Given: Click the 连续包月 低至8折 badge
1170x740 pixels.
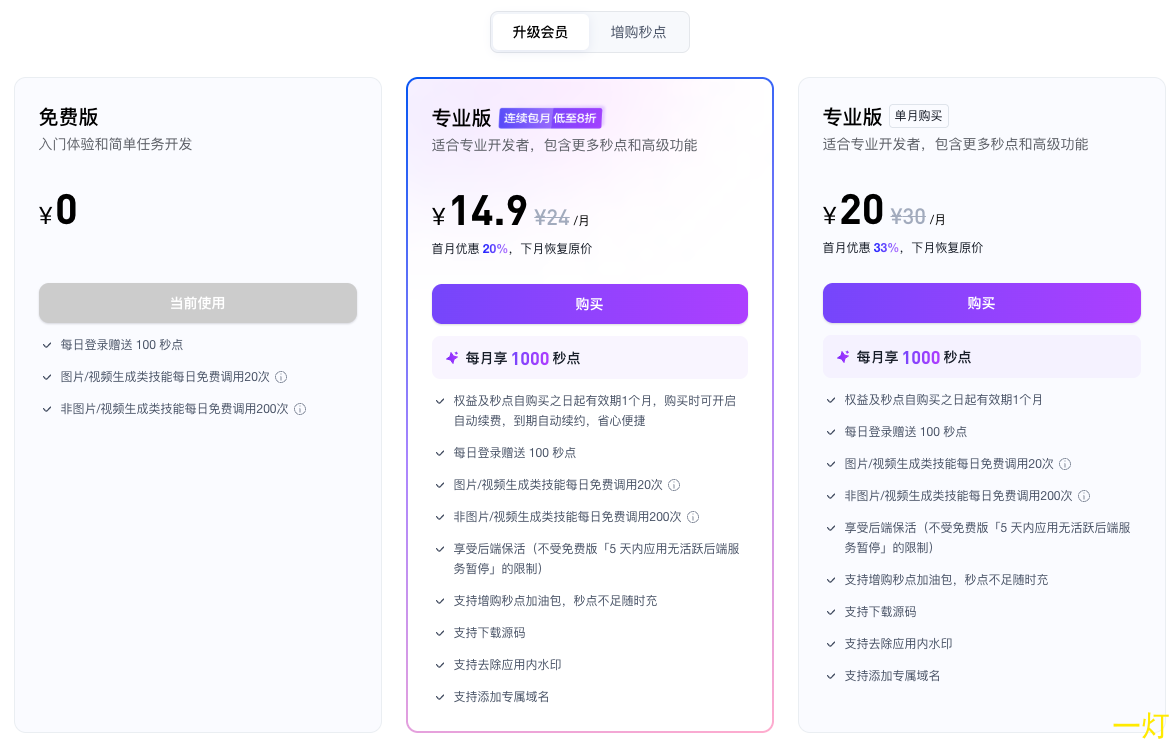Looking at the screenshot, I should (550, 118).
